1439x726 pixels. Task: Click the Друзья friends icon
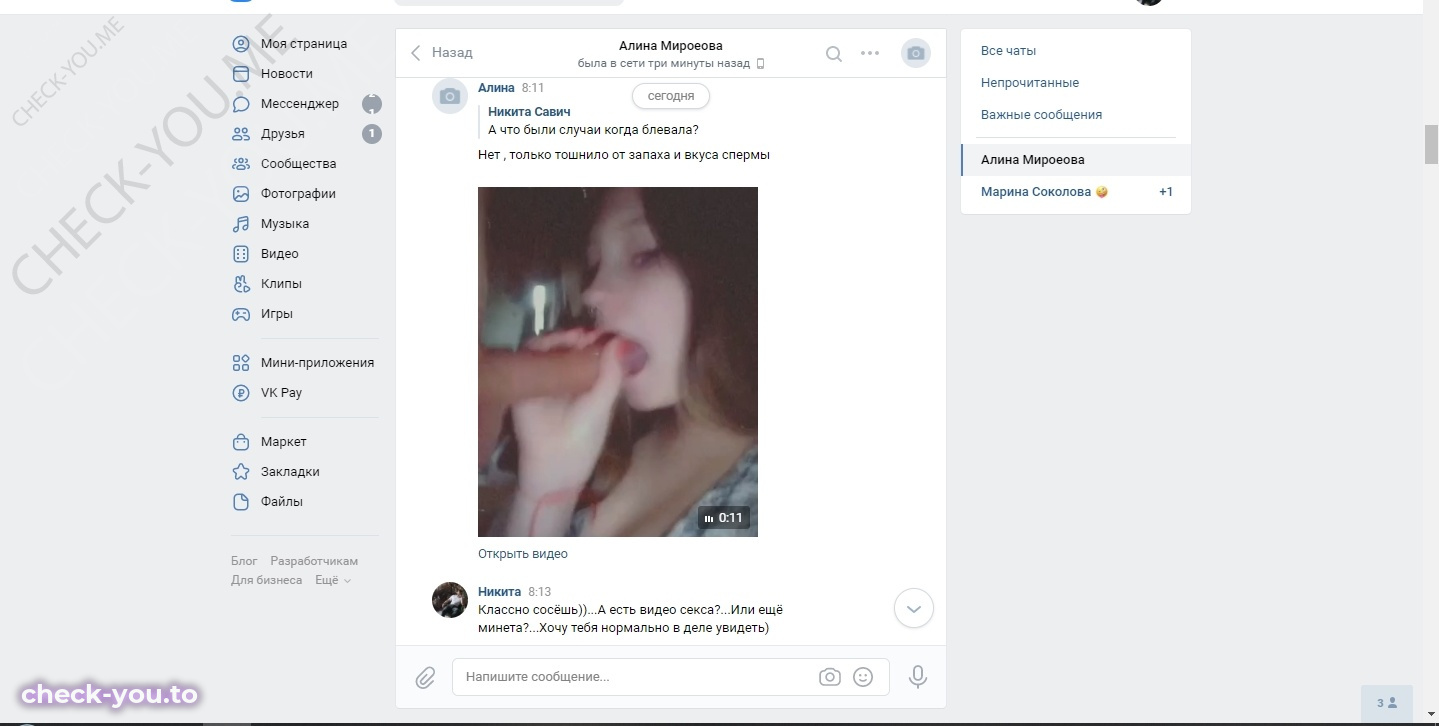[241, 134]
